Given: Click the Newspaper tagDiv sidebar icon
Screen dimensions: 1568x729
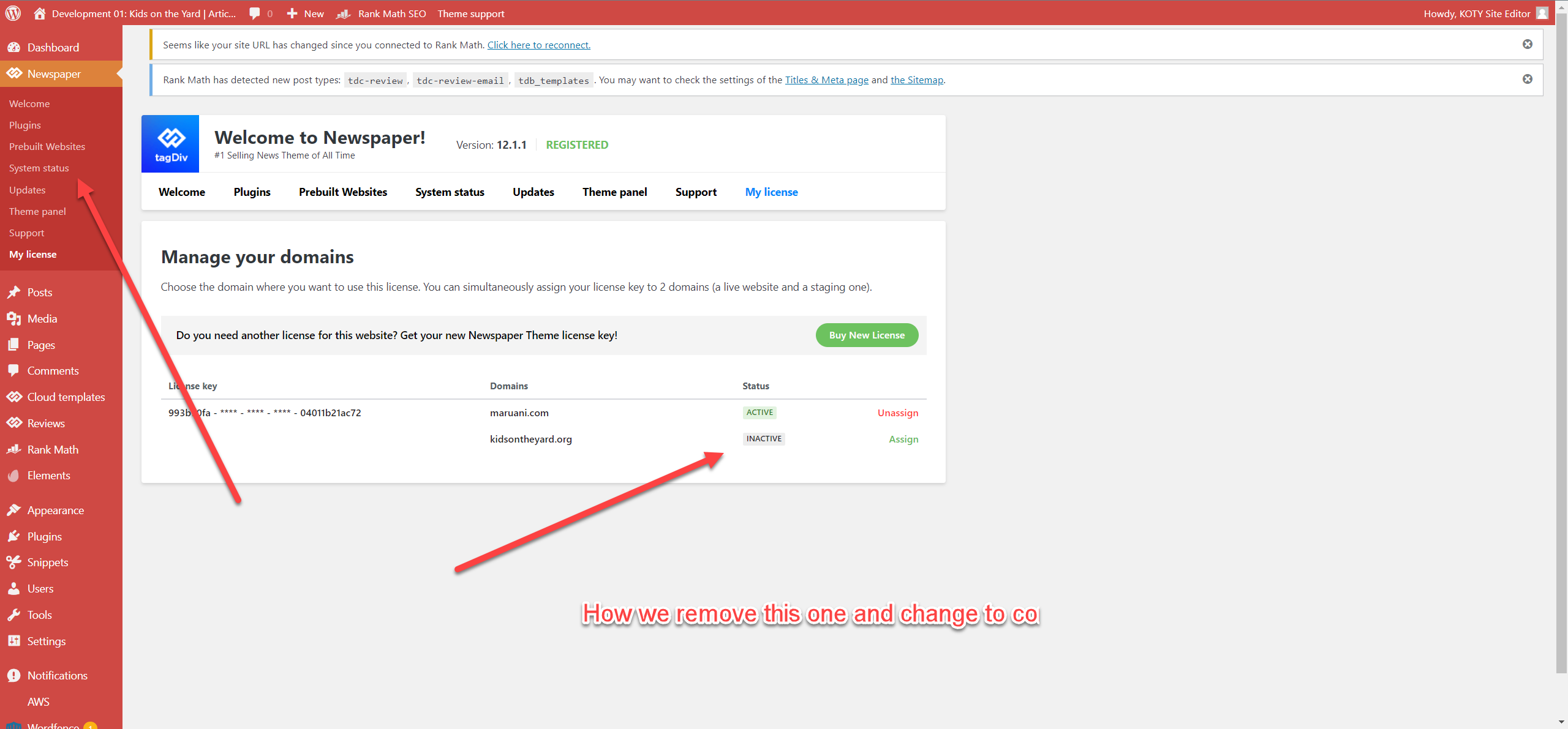Looking at the screenshot, I should pos(14,73).
